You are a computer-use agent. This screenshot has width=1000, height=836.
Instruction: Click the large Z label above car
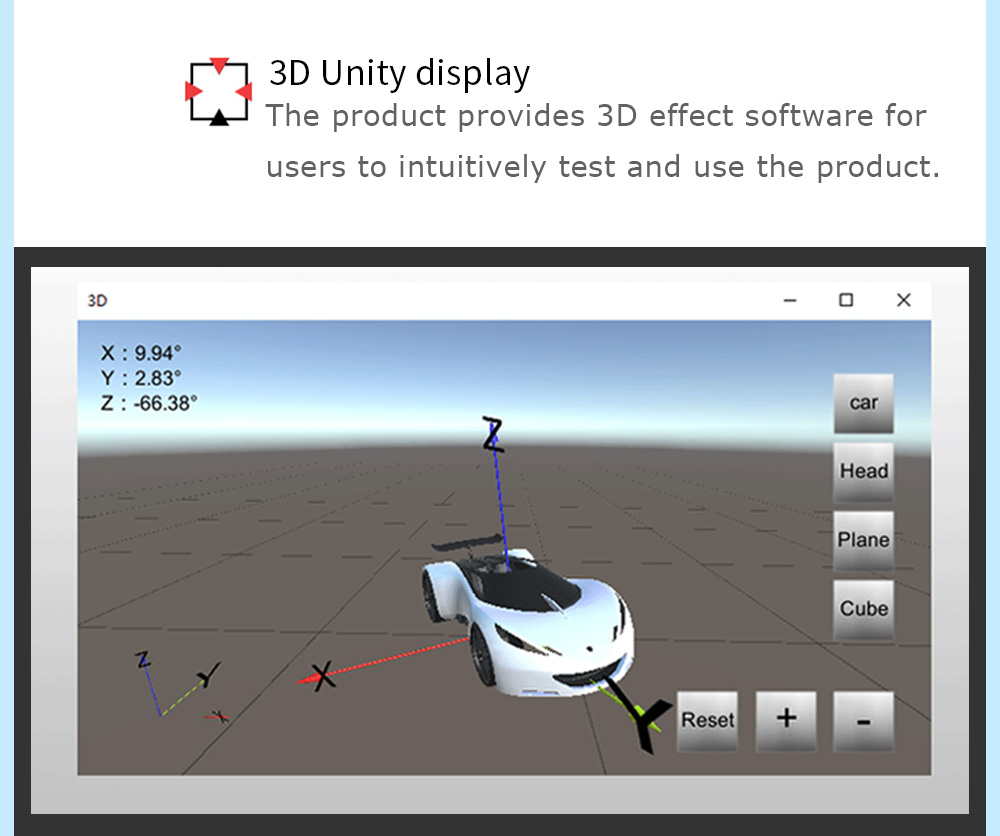tap(492, 434)
